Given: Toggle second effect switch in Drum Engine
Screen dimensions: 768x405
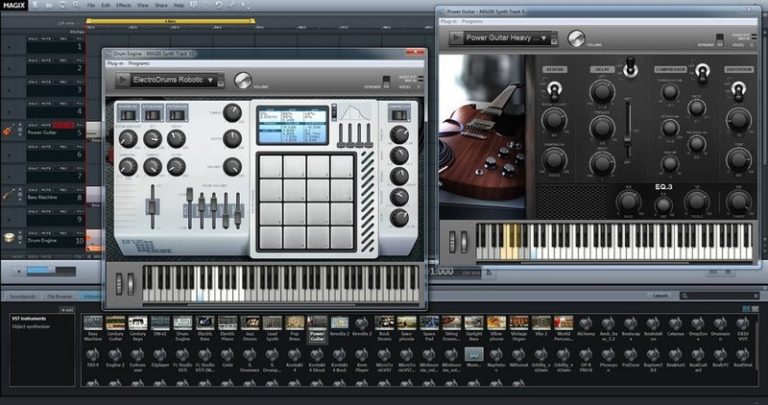Looking at the screenshot, I should click(152, 115).
